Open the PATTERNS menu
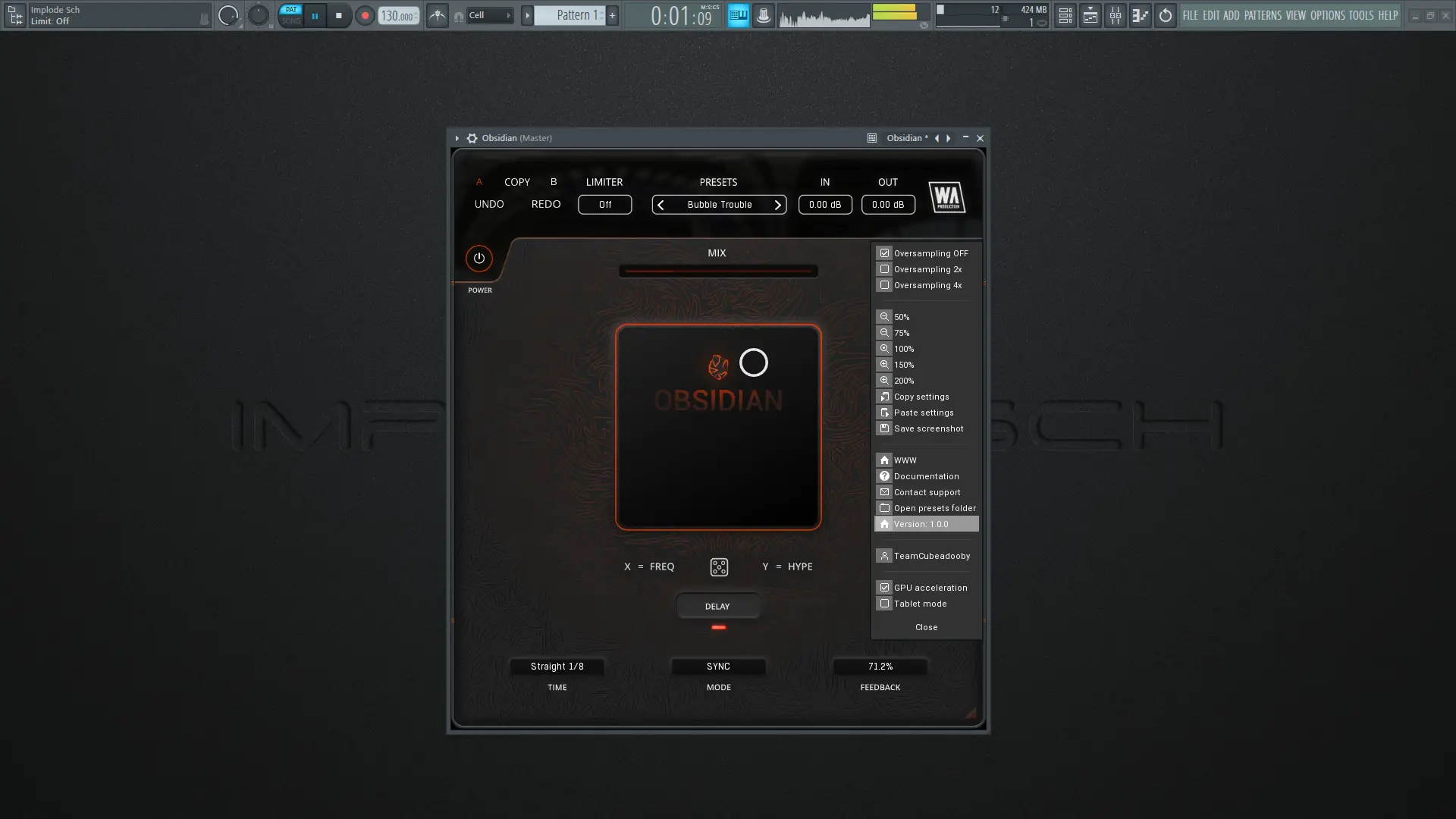 click(1263, 15)
